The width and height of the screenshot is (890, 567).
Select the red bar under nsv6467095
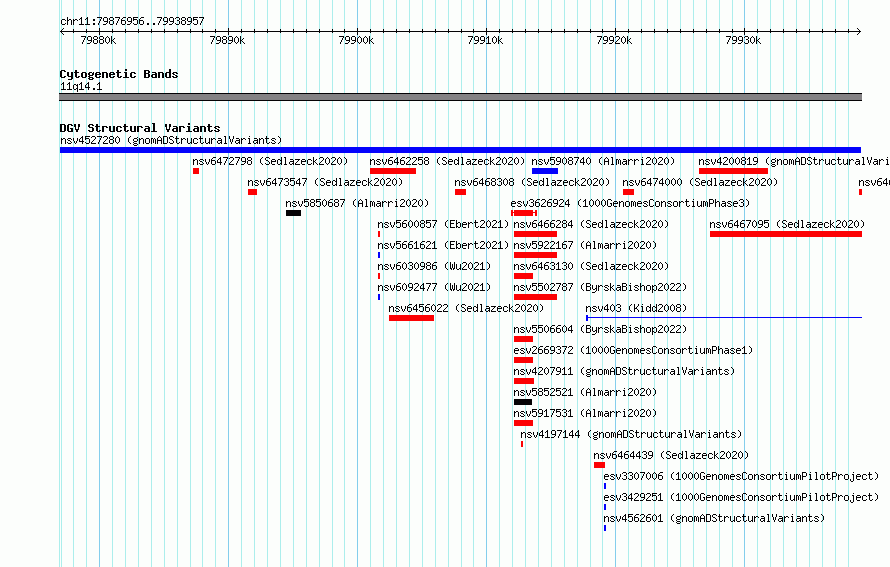pos(786,234)
